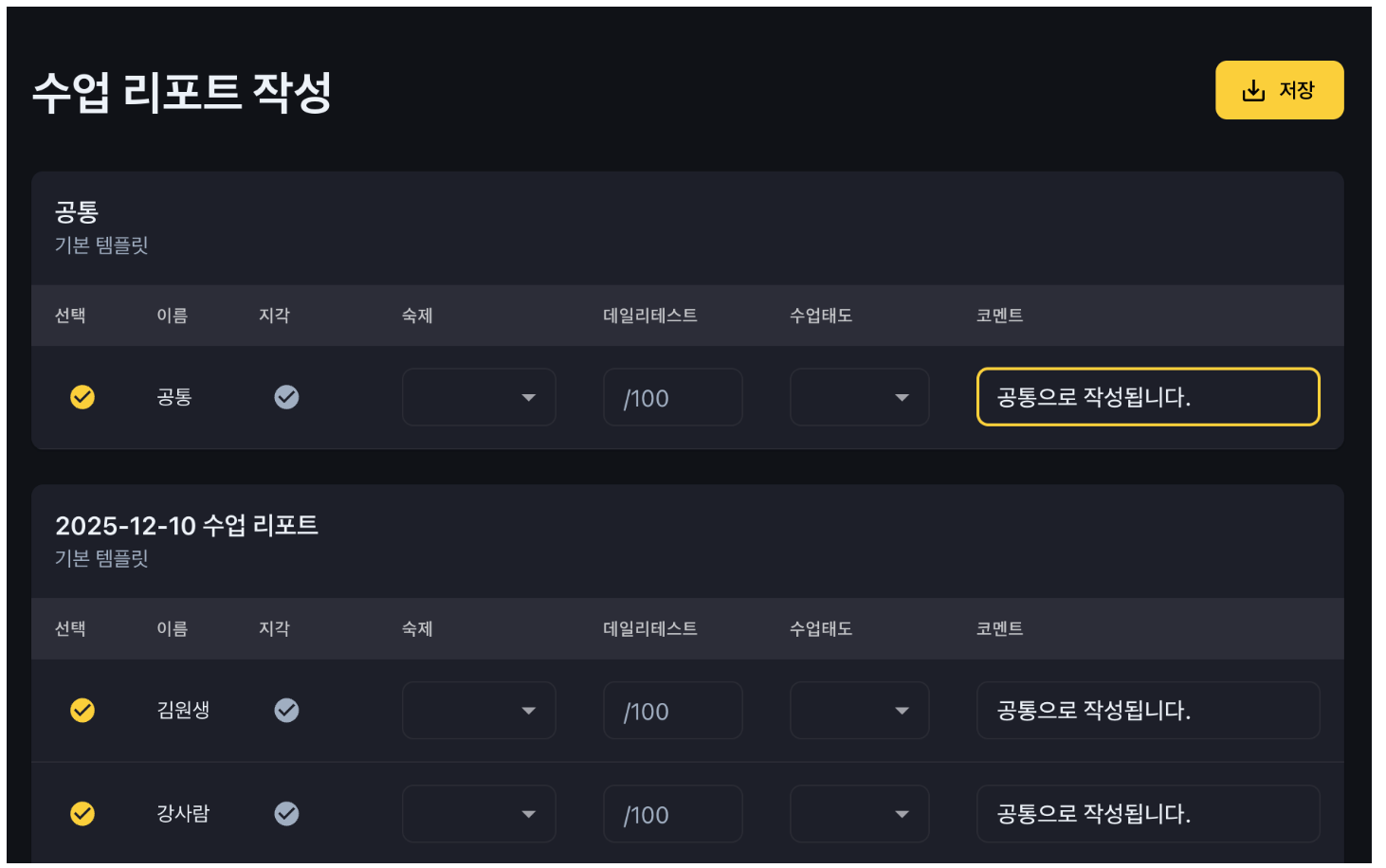Click the 코멘트 field for 김원생

click(x=1148, y=710)
